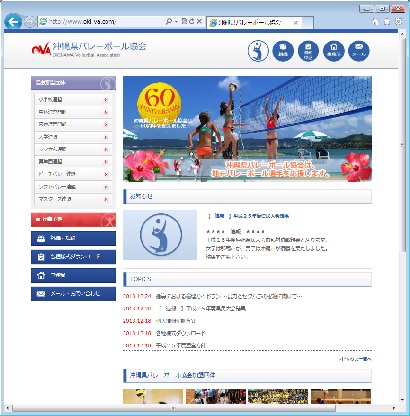410x416 pixels.
Task: Open favorites with the star icon
Action: point(387,22)
